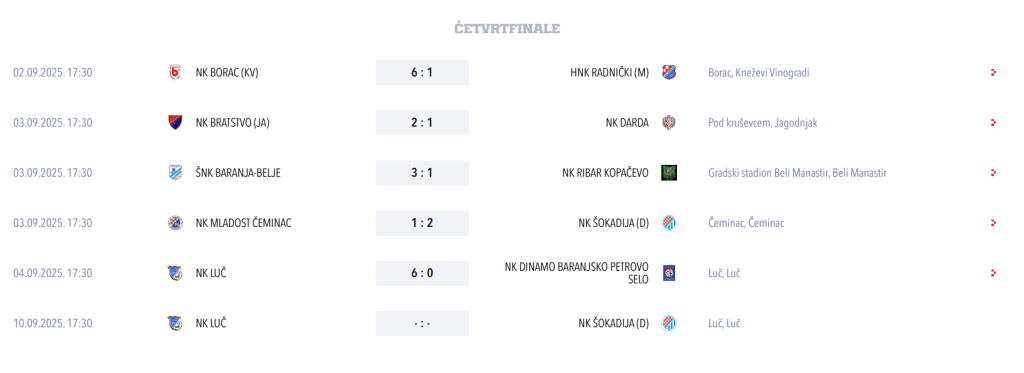Click the NK Dinamo Baranjsko Petrovo Selo crest
The height and width of the screenshot is (373, 1024).
click(x=669, y=273)
